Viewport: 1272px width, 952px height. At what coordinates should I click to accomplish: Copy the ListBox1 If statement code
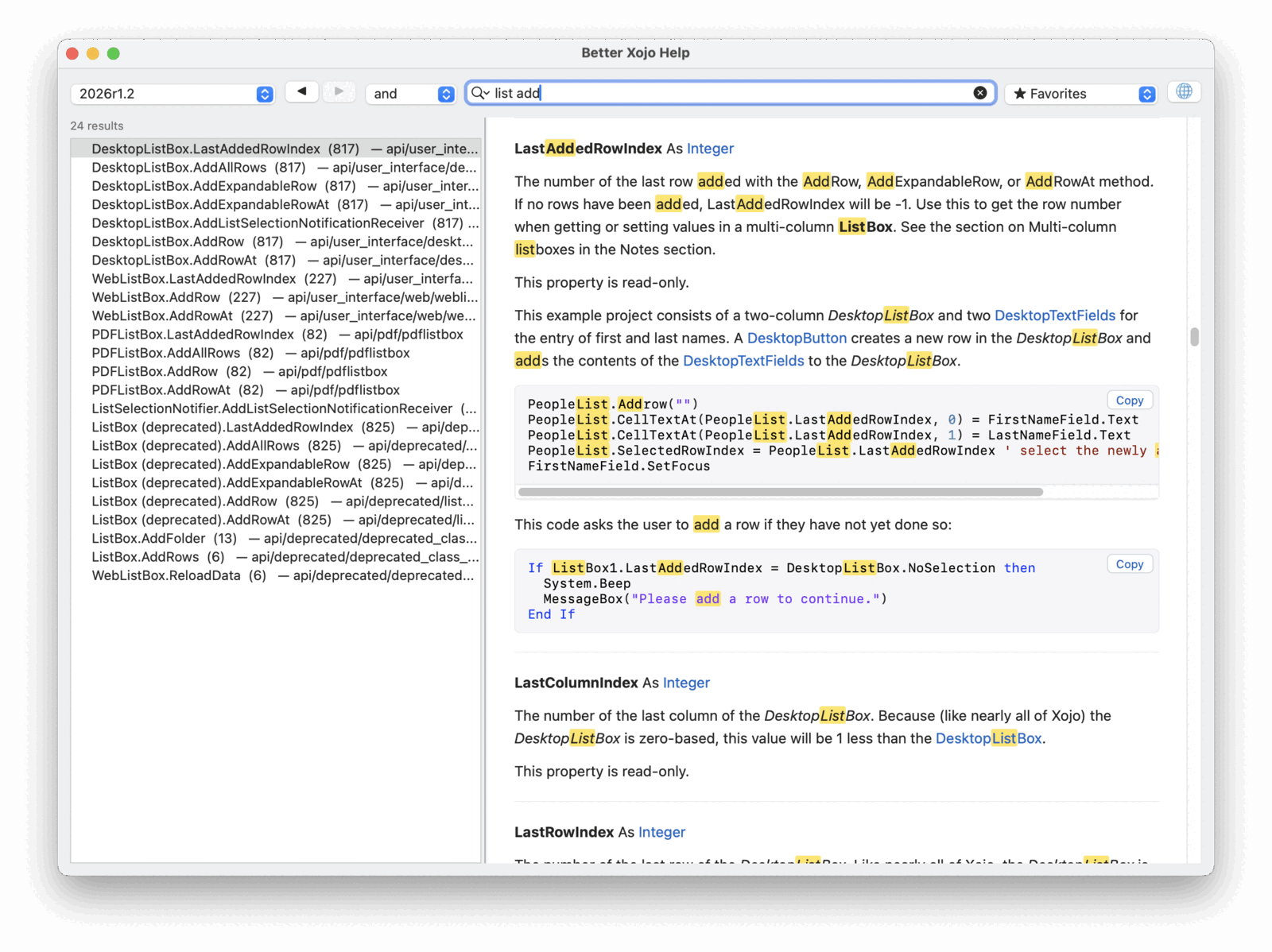pyautogui.click(x=1130, y=564)
